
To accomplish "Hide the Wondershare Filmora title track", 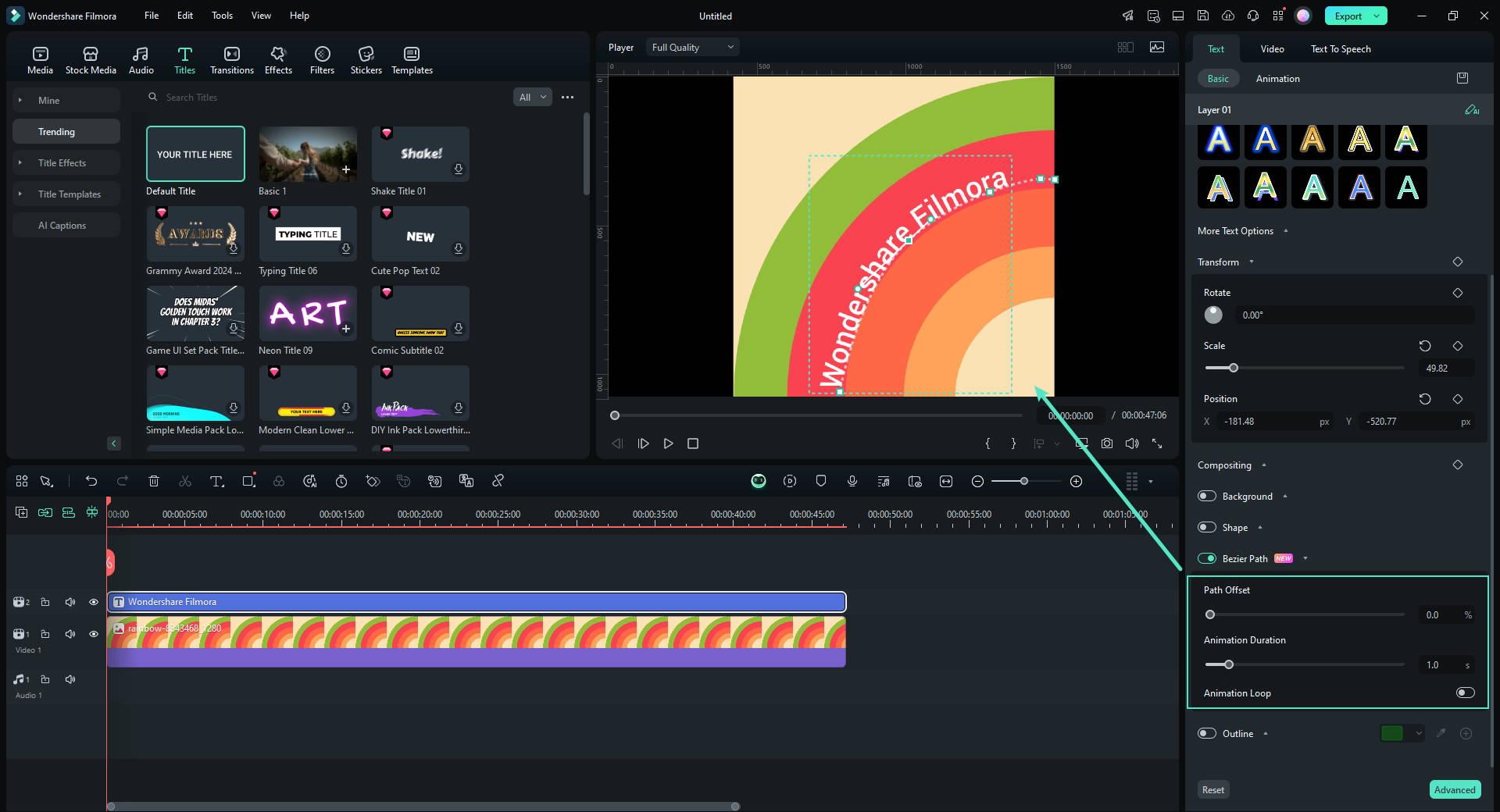I will point(94,602).
